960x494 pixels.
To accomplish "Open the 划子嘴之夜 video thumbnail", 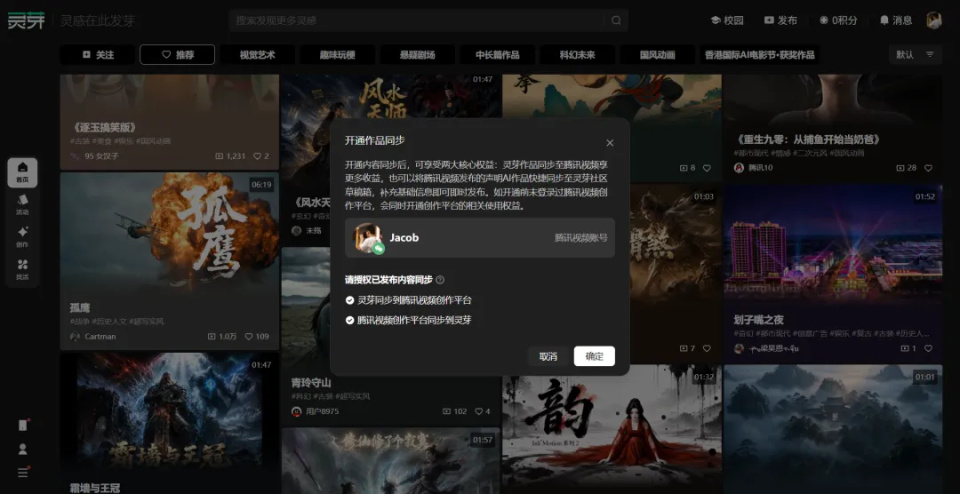I will coord(833,246).
